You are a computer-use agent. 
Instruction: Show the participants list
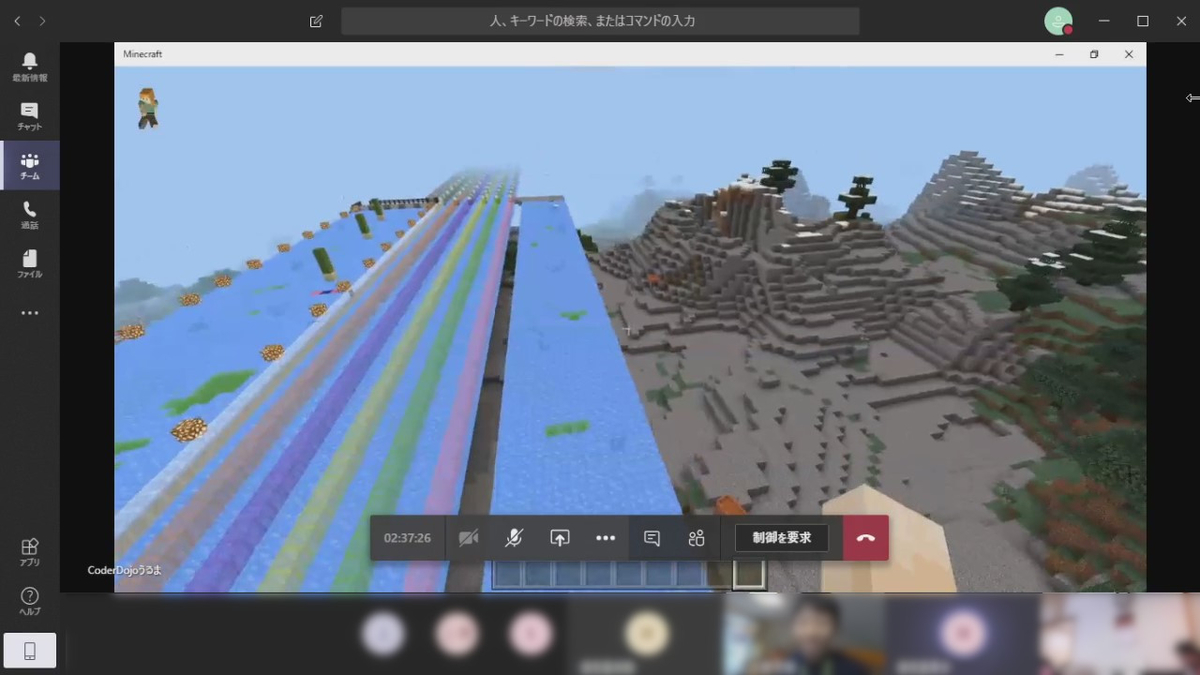697,537
